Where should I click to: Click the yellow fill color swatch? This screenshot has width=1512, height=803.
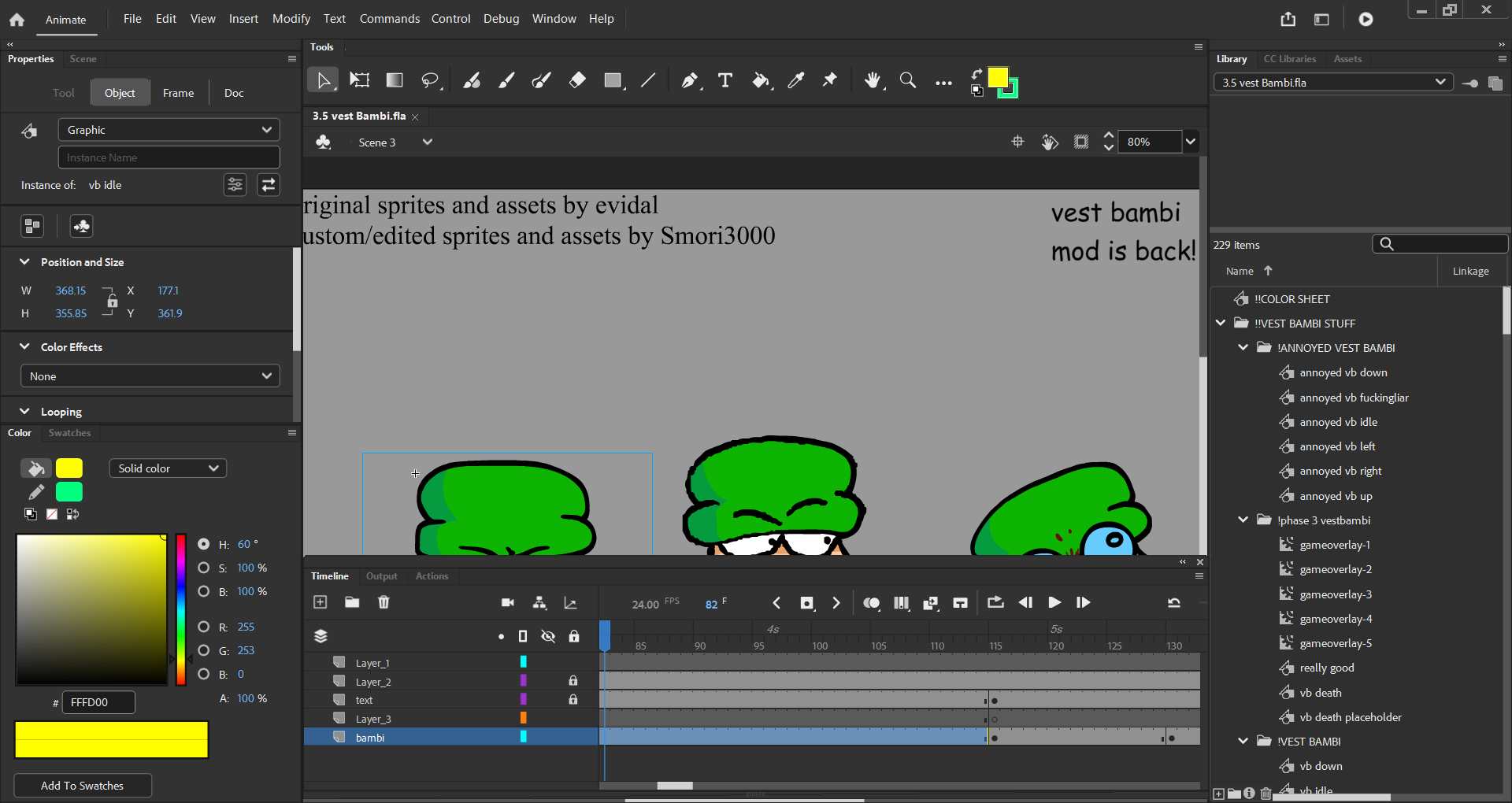(69, 468)
